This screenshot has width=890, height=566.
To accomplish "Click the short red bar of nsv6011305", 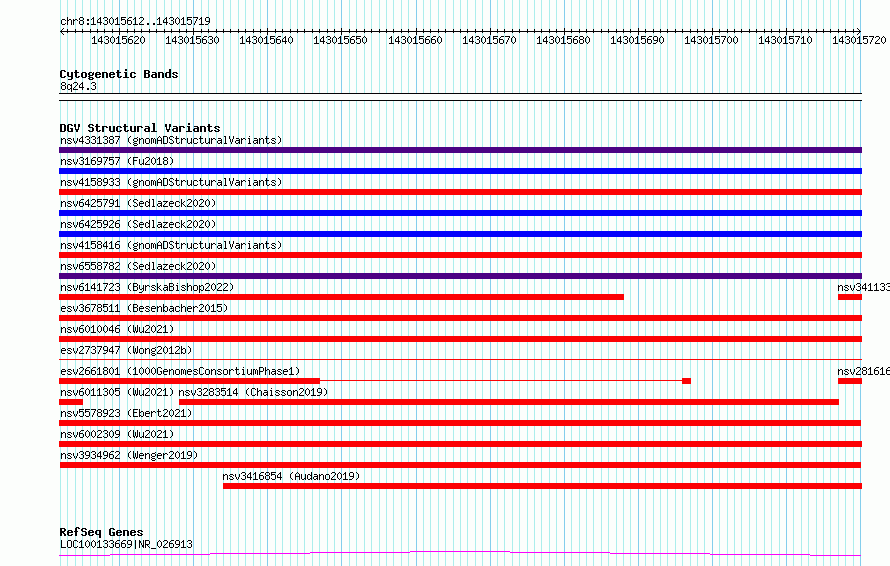I will click(x=71, y=402).
